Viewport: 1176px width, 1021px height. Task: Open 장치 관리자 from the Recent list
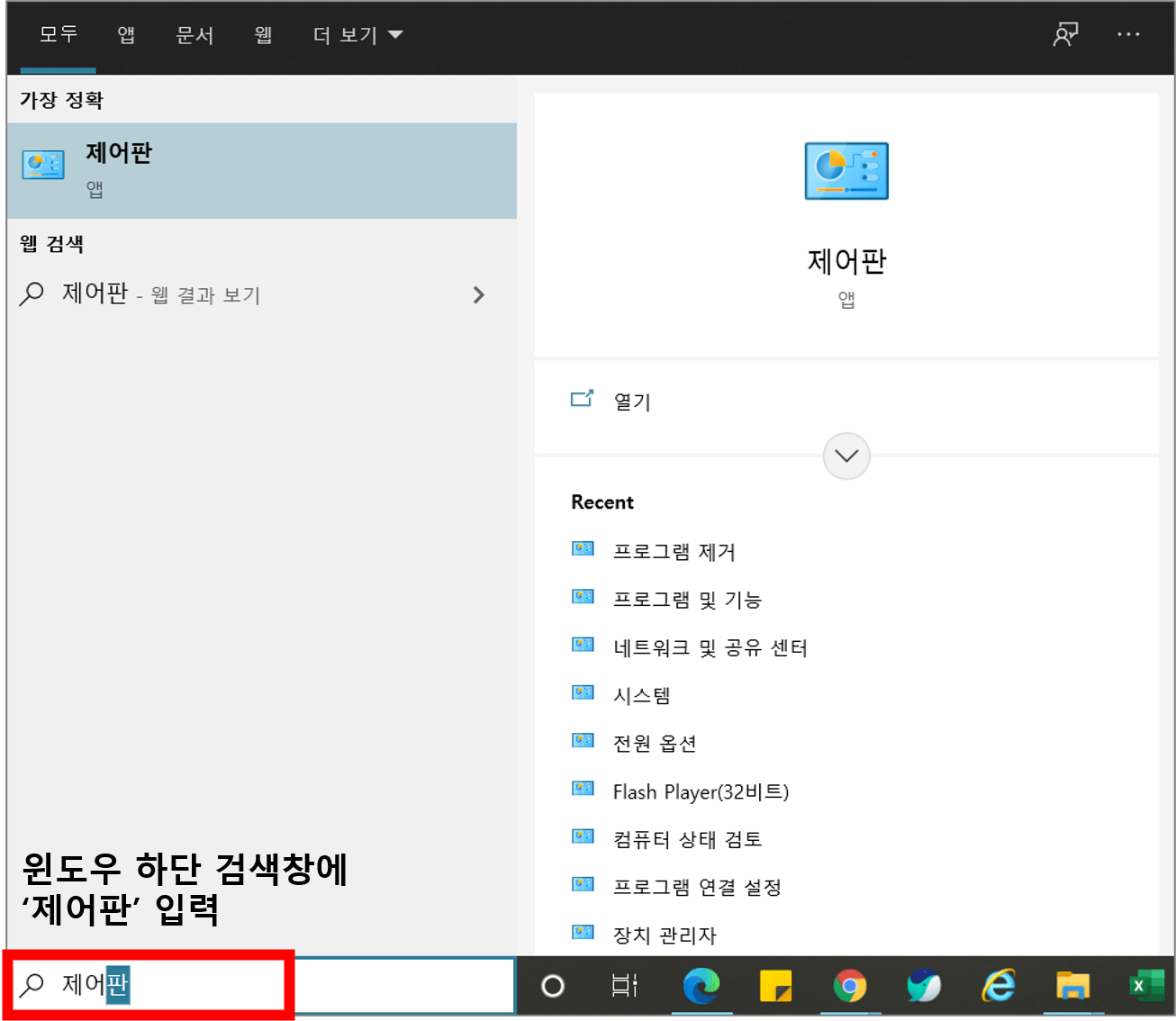coord(663,935)
